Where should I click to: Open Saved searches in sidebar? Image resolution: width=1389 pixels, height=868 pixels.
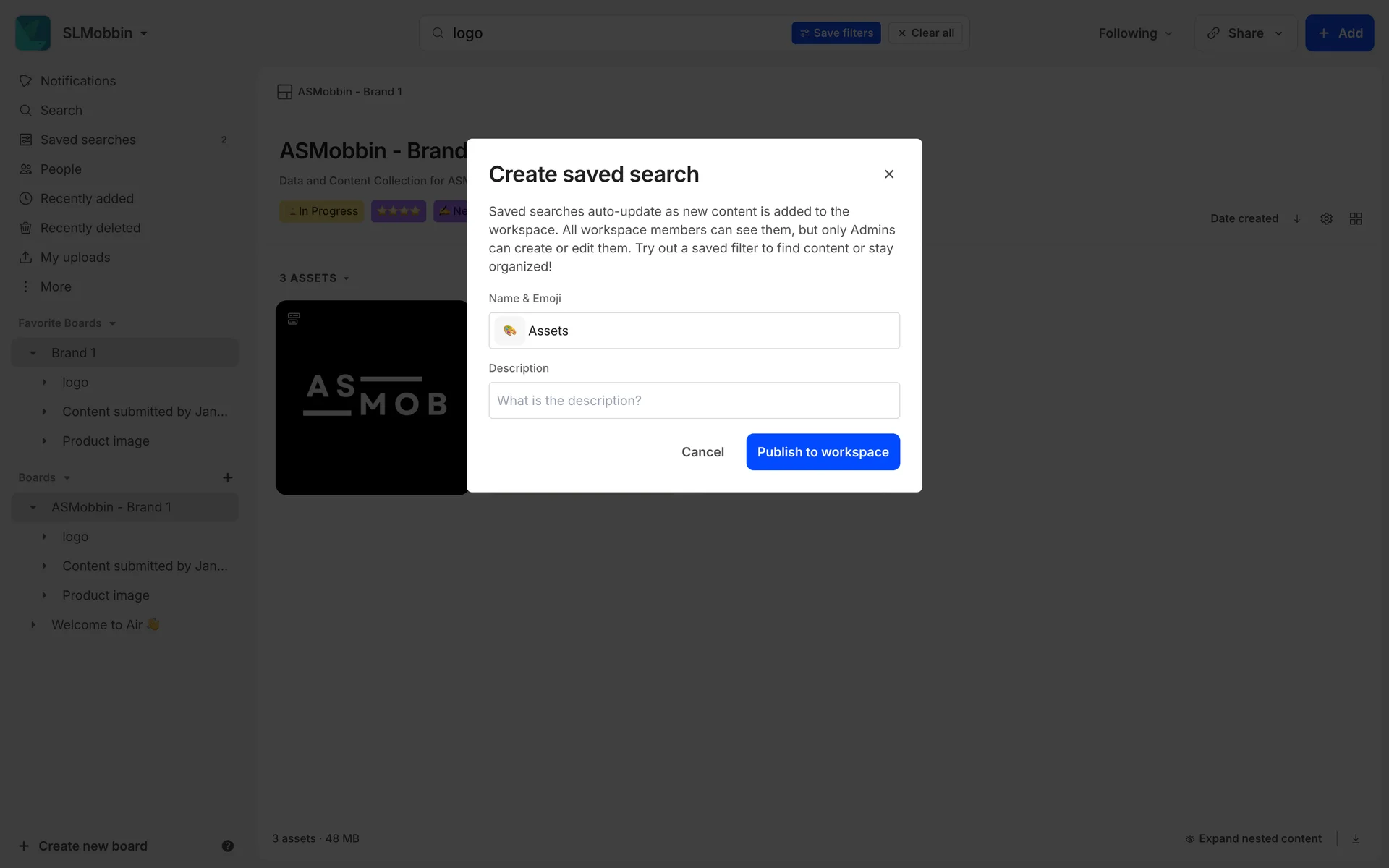(x=88, y=140)
